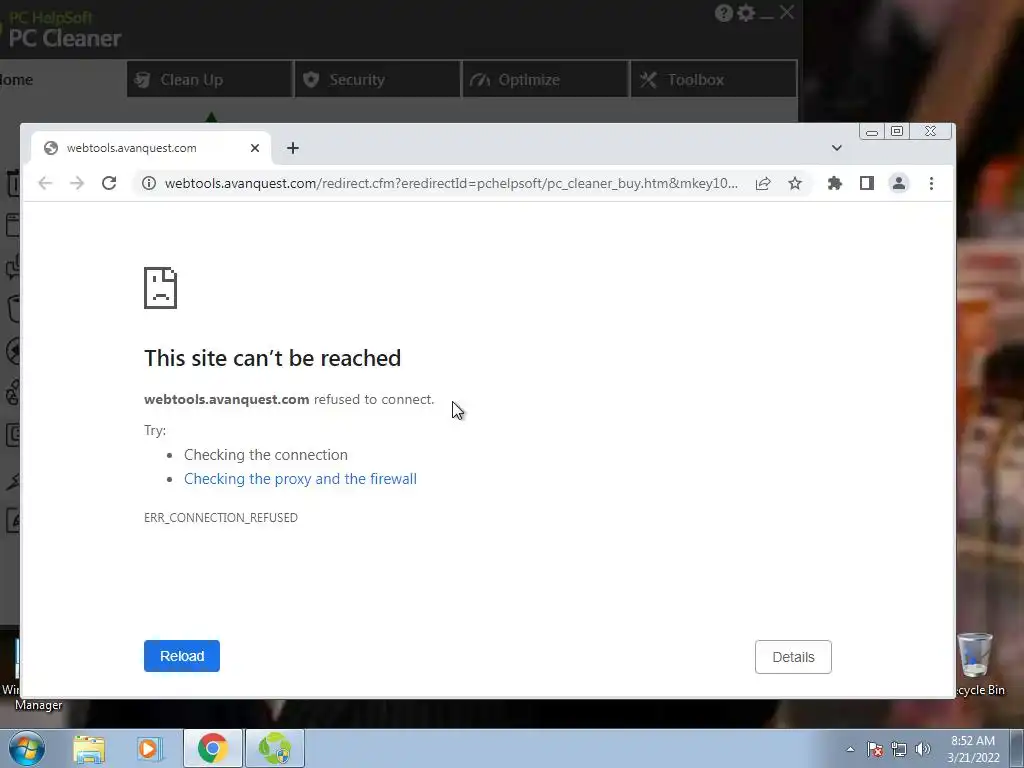
Task: Open the Optimize tab in PC Cleaner
Action: pos(545,80)
